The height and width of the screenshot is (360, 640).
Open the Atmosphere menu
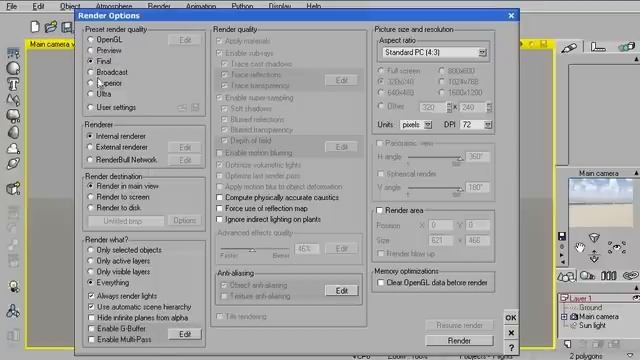pyautogui.click(x=114, y=6)
